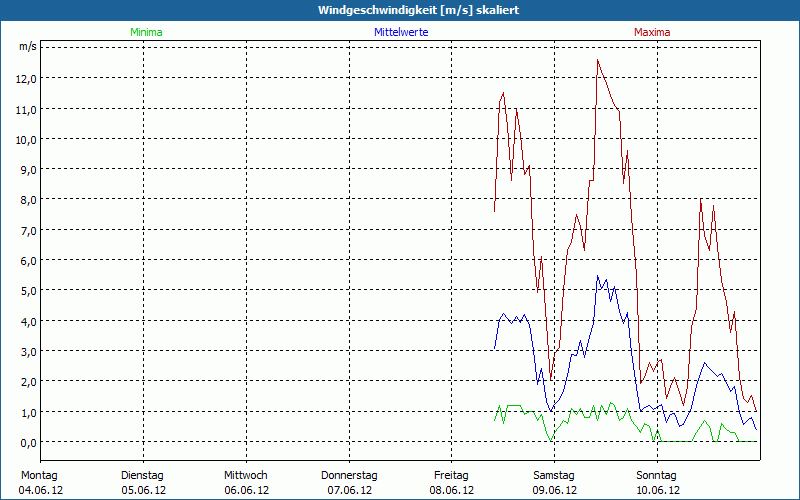The height and width of the screenshot is (500, 800).
Task: Click the 4,0 y-axis value
Action: click(29, 321)
